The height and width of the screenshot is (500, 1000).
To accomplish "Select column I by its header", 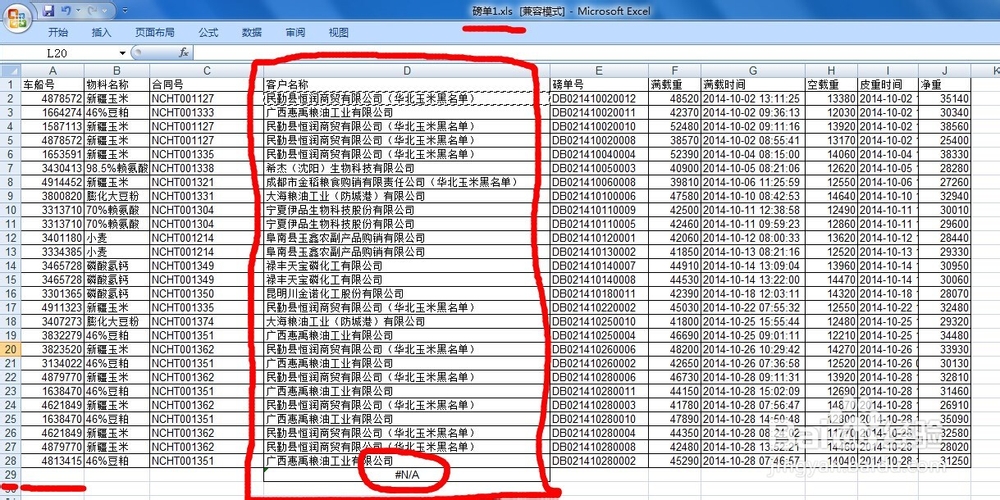I will 888,71.
